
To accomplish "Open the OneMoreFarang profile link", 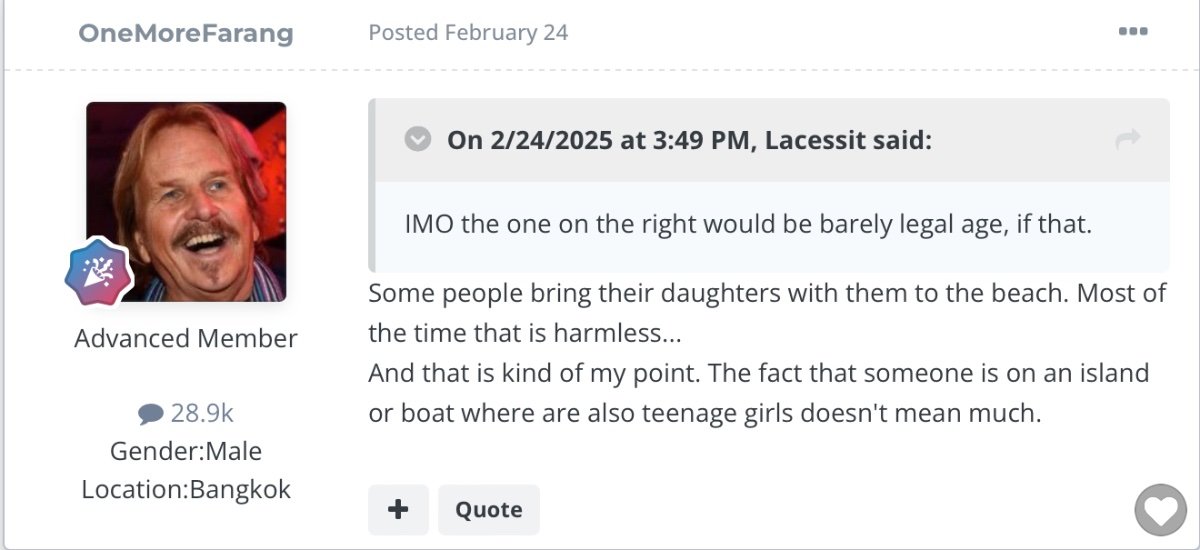I will [186, 33].
